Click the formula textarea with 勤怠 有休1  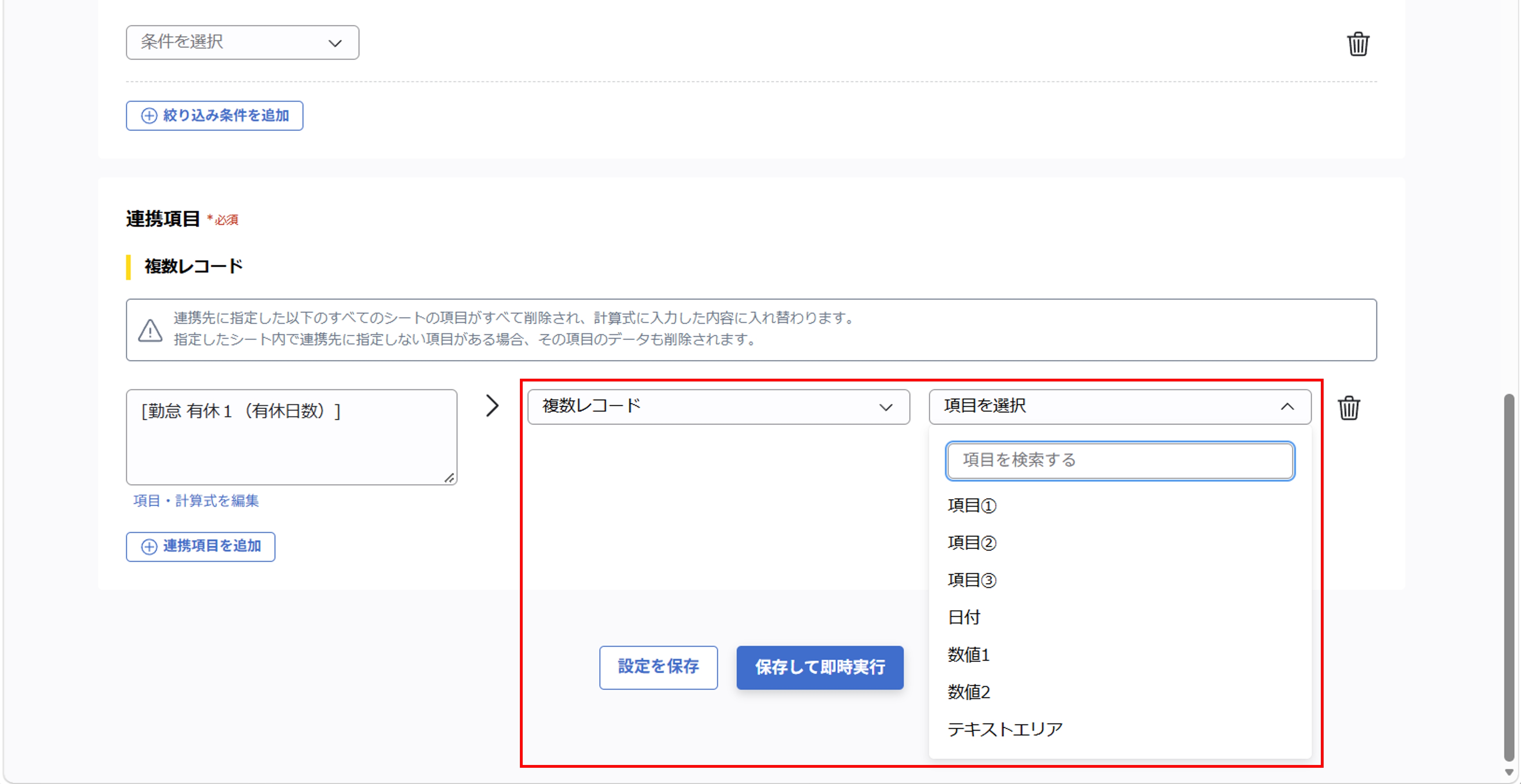[x=291, y=437]
